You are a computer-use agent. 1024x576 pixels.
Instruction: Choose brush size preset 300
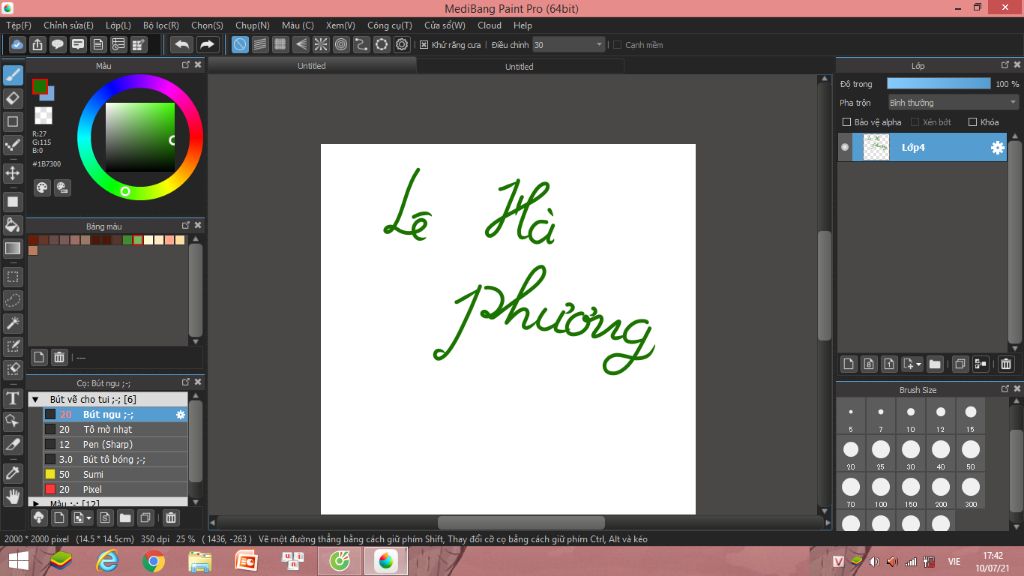pyautogui.click(x=970, y=492)
